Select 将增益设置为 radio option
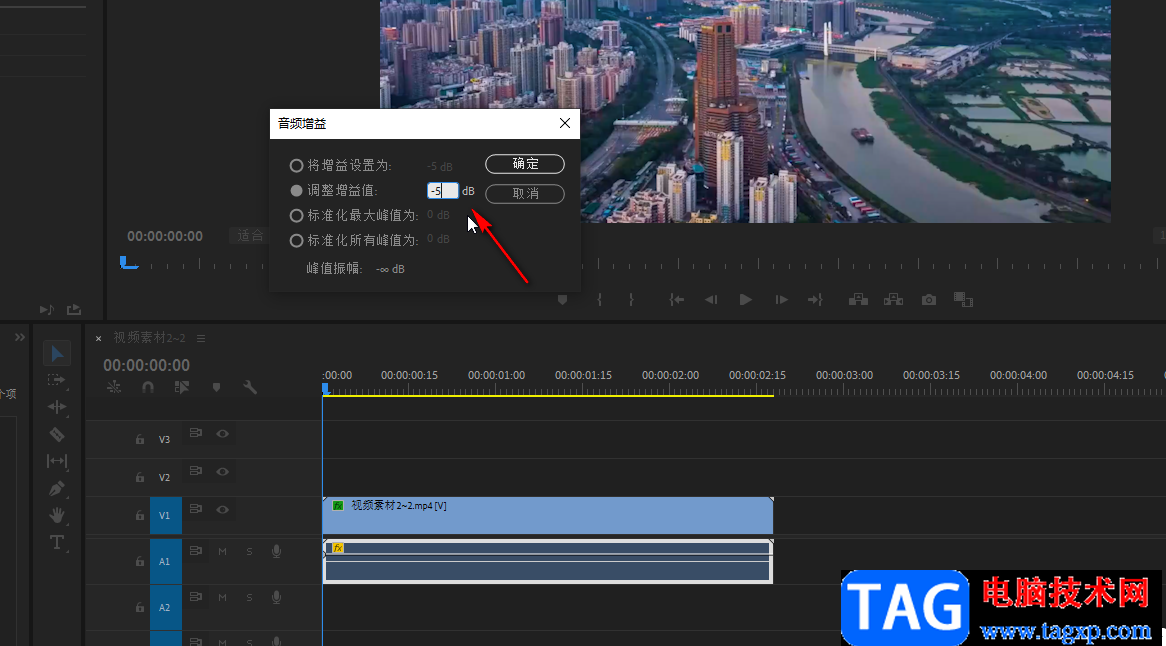 [296, 165]
